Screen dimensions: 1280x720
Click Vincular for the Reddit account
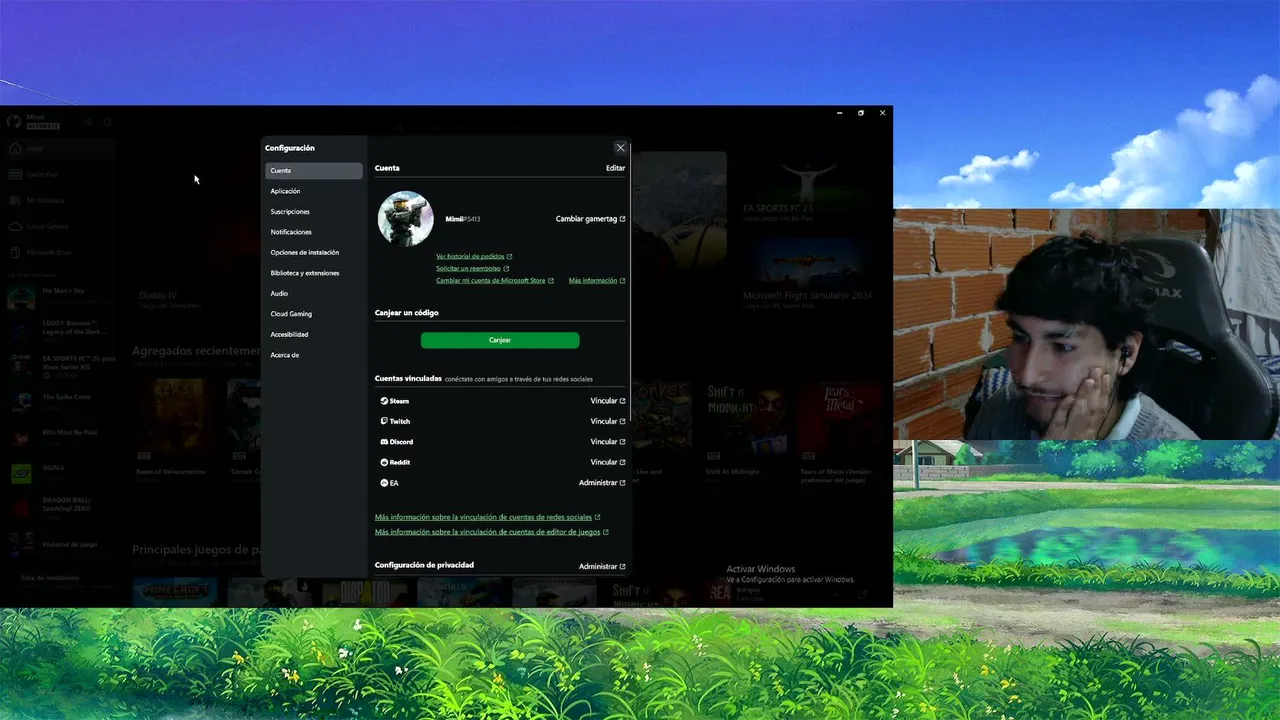608,462
